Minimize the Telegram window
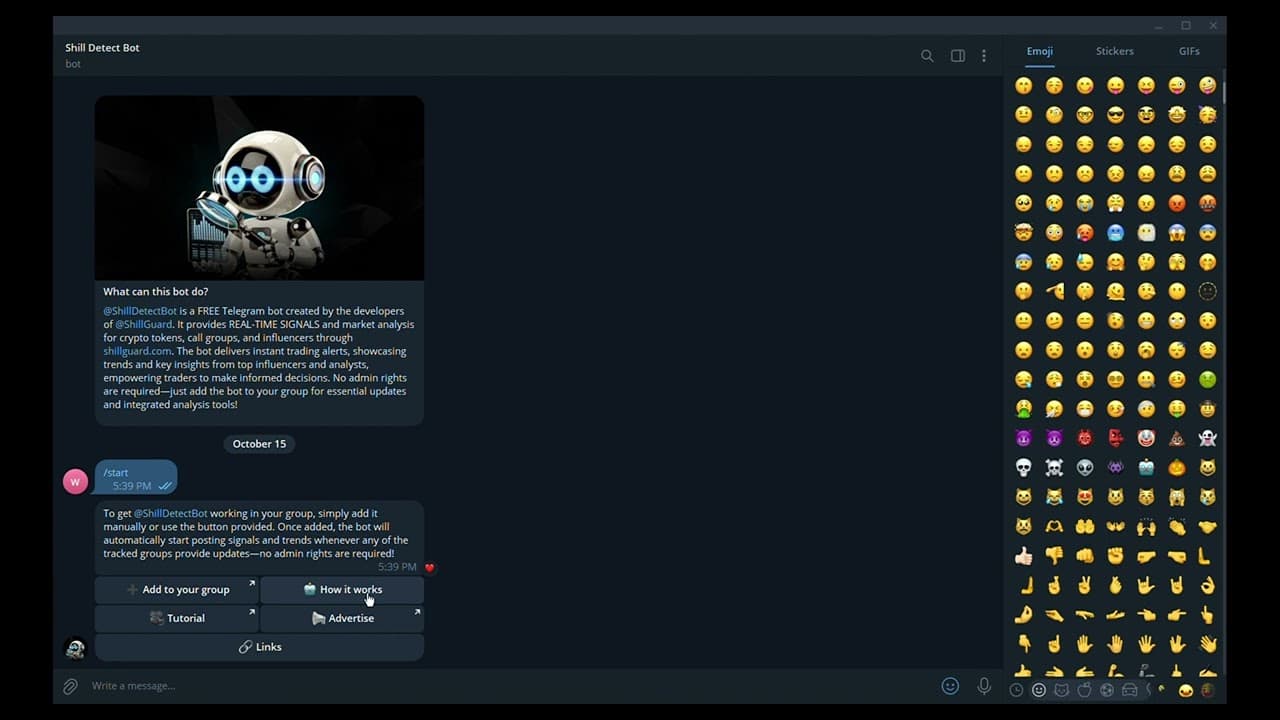Image resolution: width=1280 pixels, height=720 pixels. (x=1159, y=26)
